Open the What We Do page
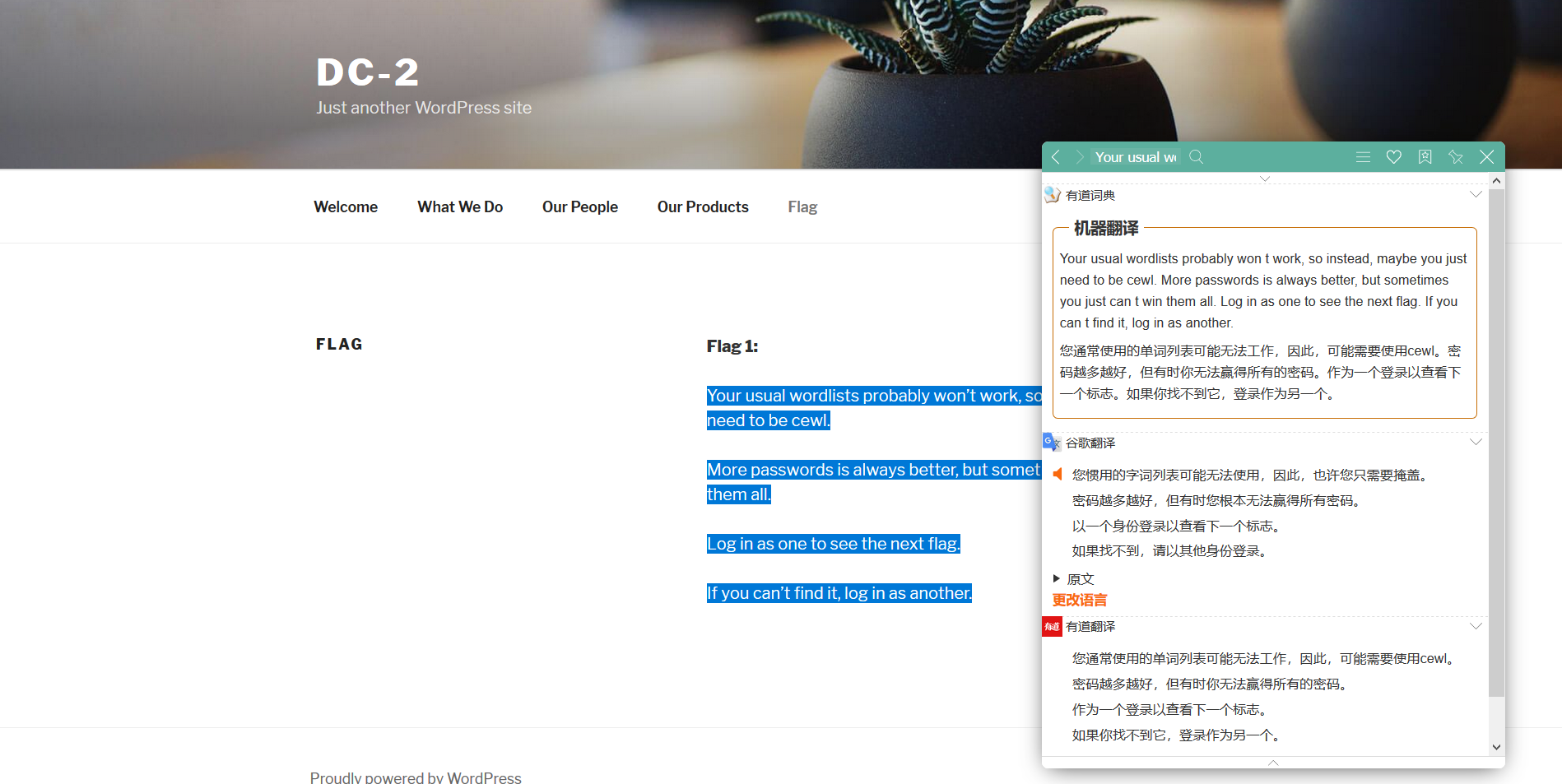1562x784 pixels. click(x=460, y=207)
